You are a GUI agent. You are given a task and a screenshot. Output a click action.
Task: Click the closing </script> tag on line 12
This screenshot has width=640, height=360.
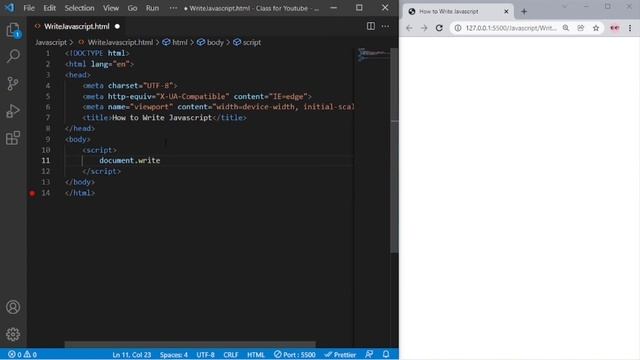coord(101,171)
